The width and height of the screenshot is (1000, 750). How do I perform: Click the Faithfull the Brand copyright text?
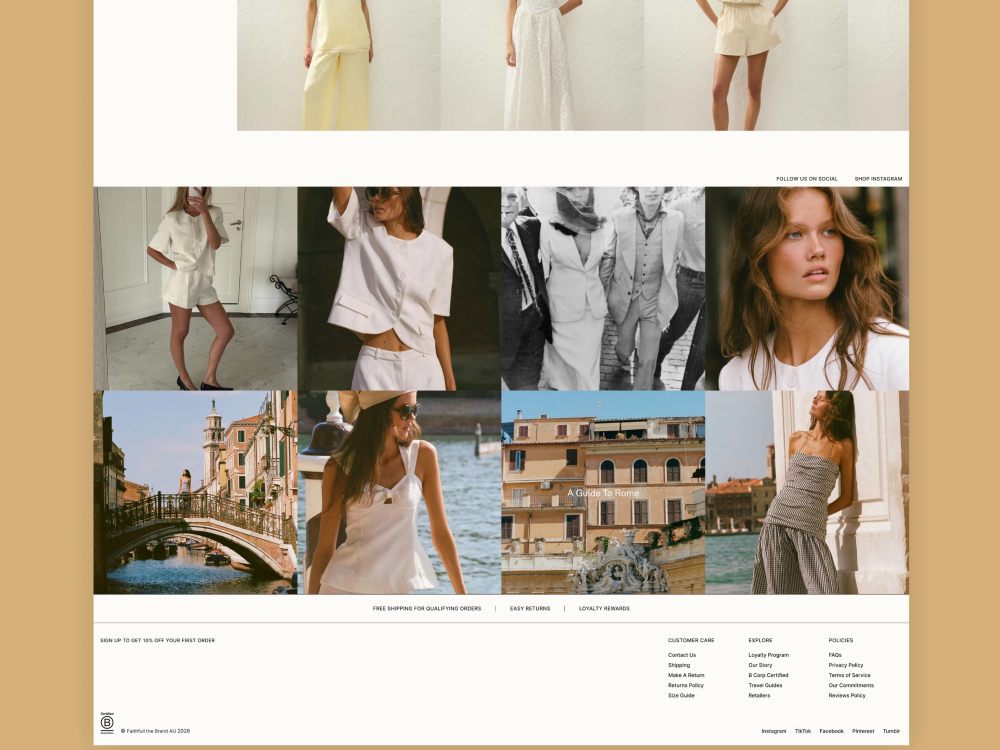pyautogui.click(x=156, y=732)
